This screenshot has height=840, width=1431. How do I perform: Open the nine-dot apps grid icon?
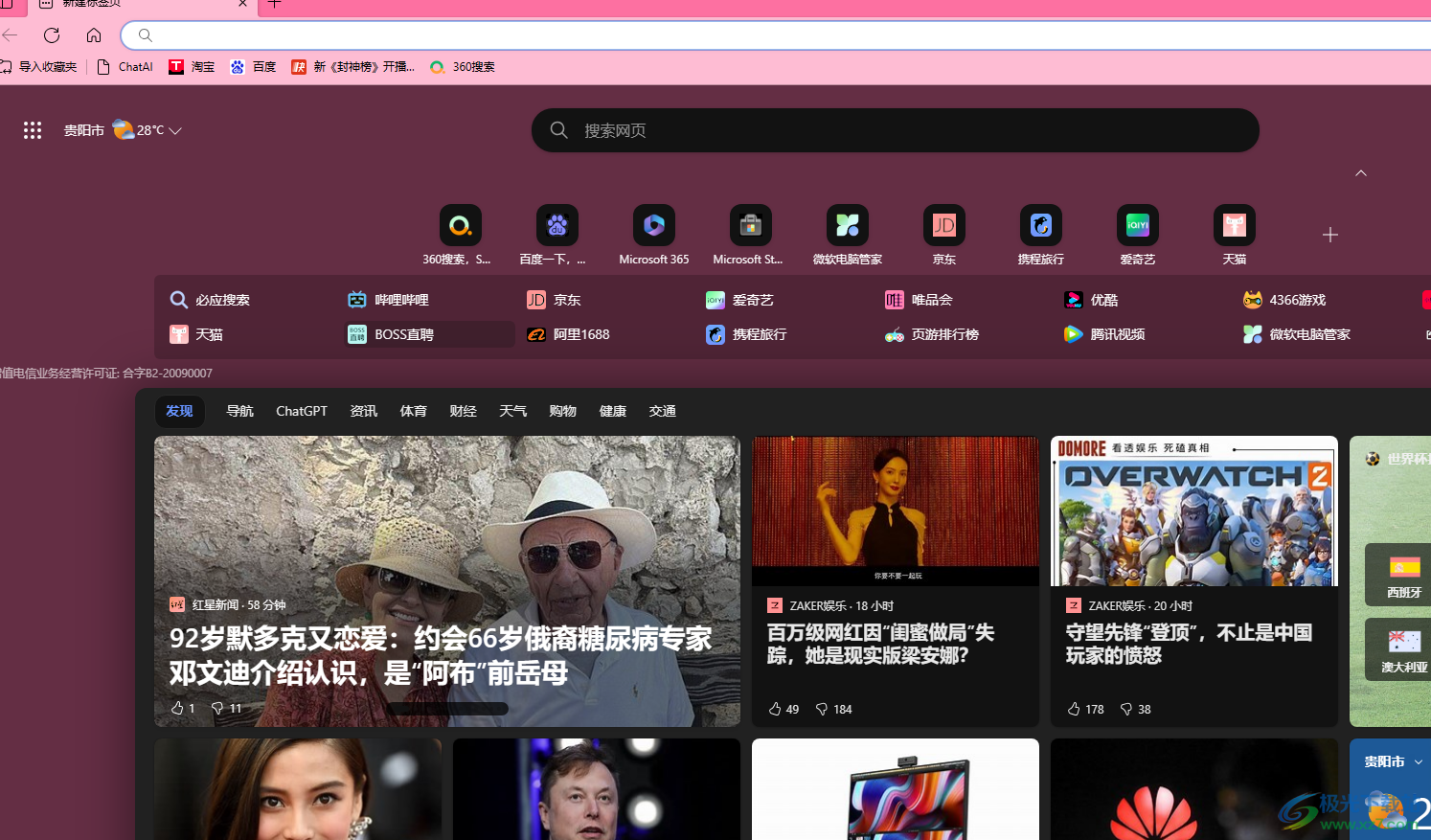click(33, 130)
